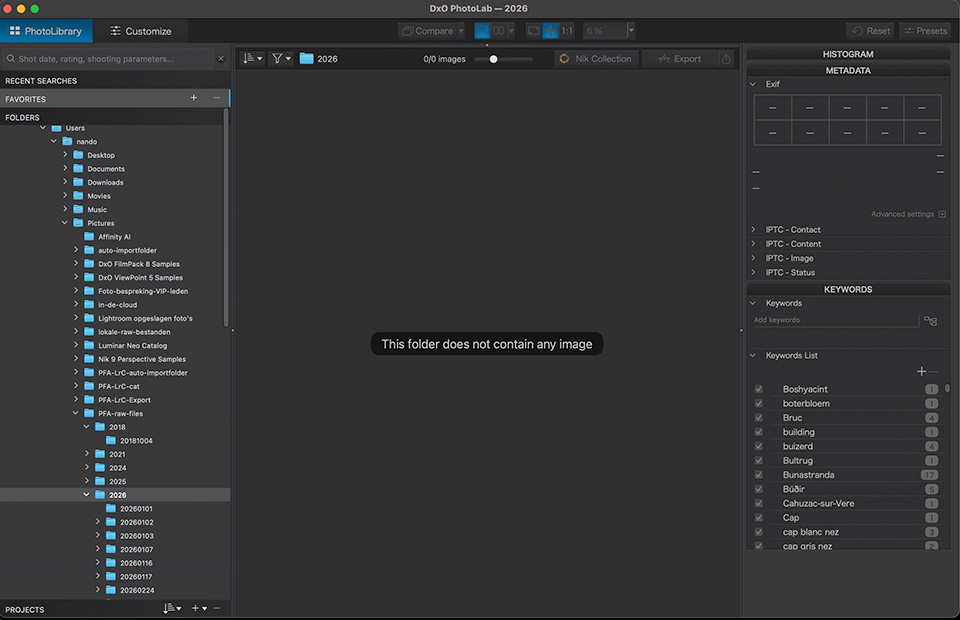Toggle the cap blanc nez keyword checkbox

(x=759, y=532)
